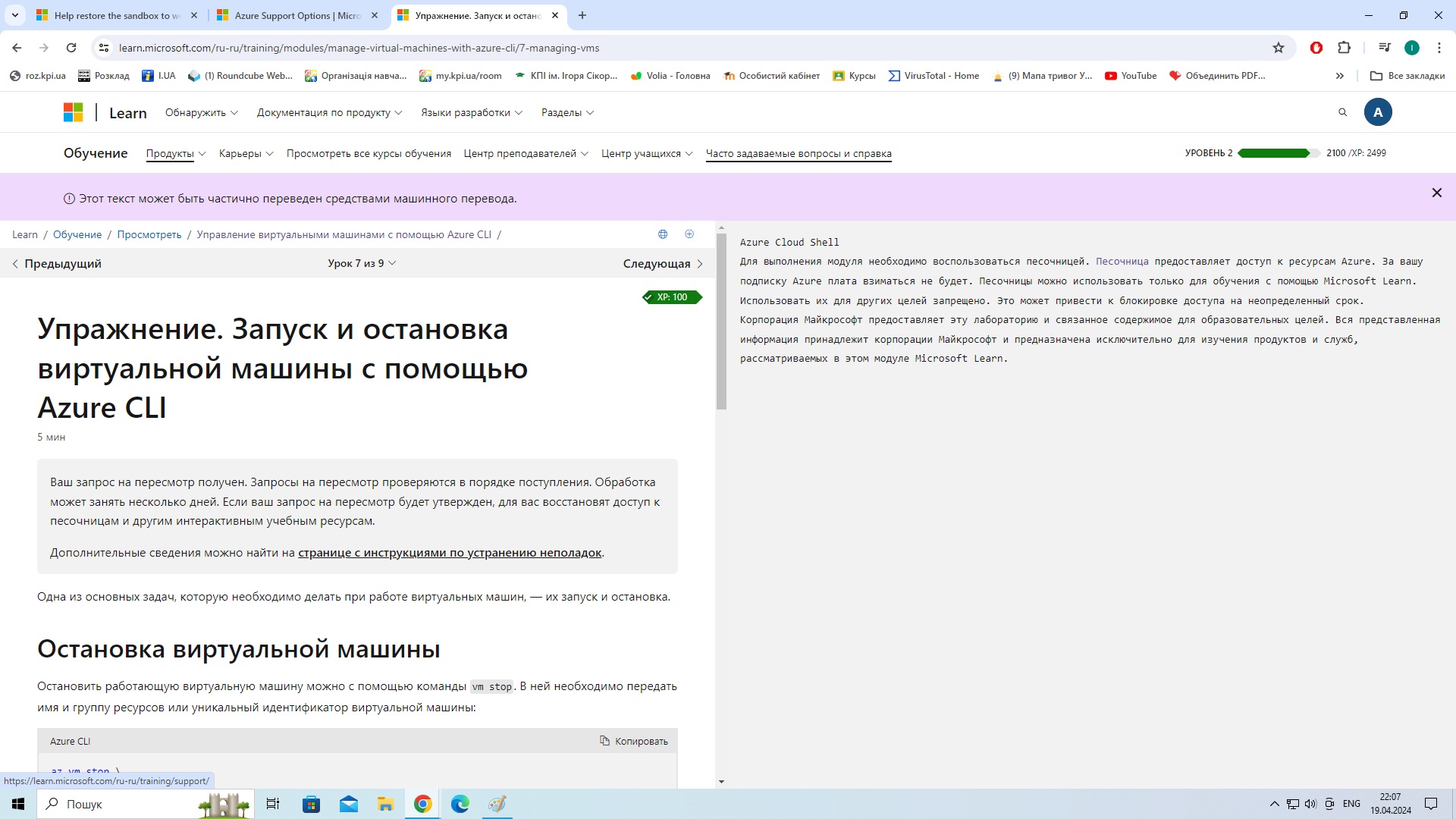Open Часто задаваемые вопросы и справка
The width and height of the screenshot is (1456, 819).
[799, 153]
